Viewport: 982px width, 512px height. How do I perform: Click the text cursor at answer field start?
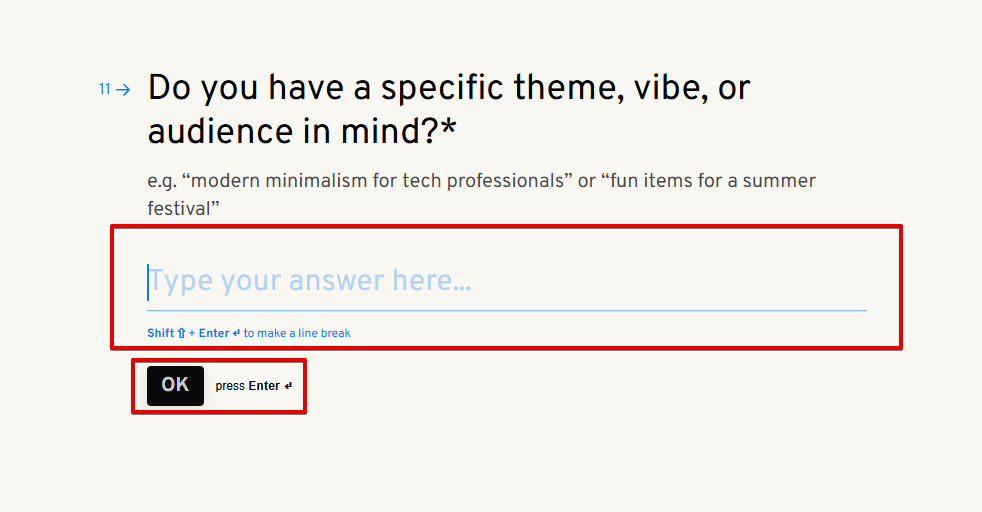point(148,282)
